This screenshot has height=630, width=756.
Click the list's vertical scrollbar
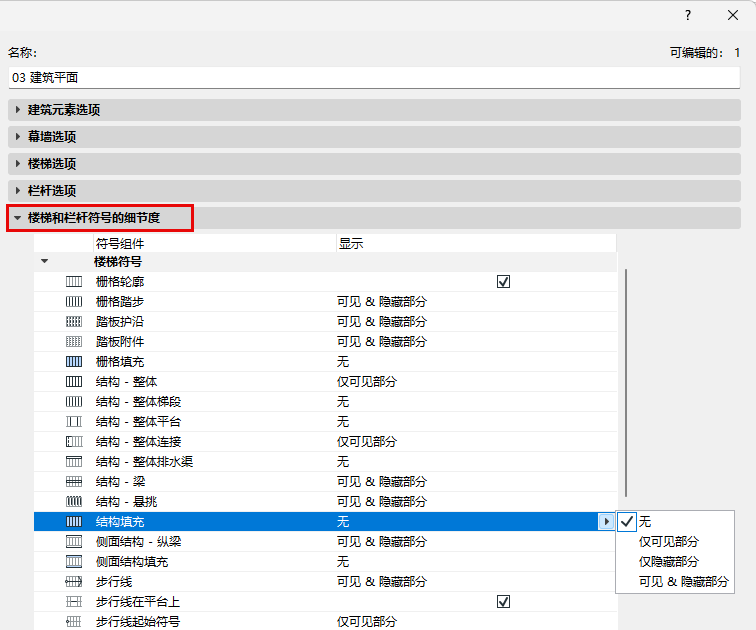point(626,383)
